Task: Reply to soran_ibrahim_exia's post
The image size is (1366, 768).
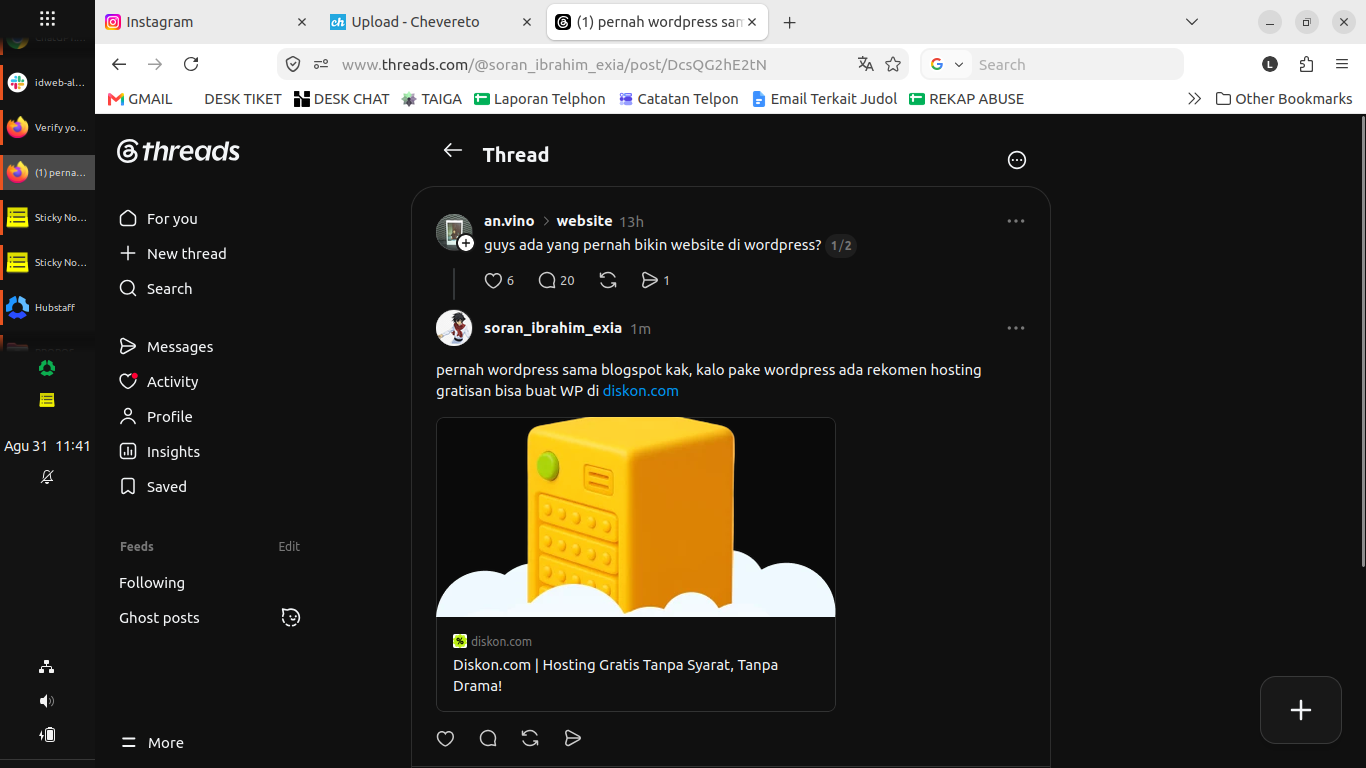Action: coord(488,738)
